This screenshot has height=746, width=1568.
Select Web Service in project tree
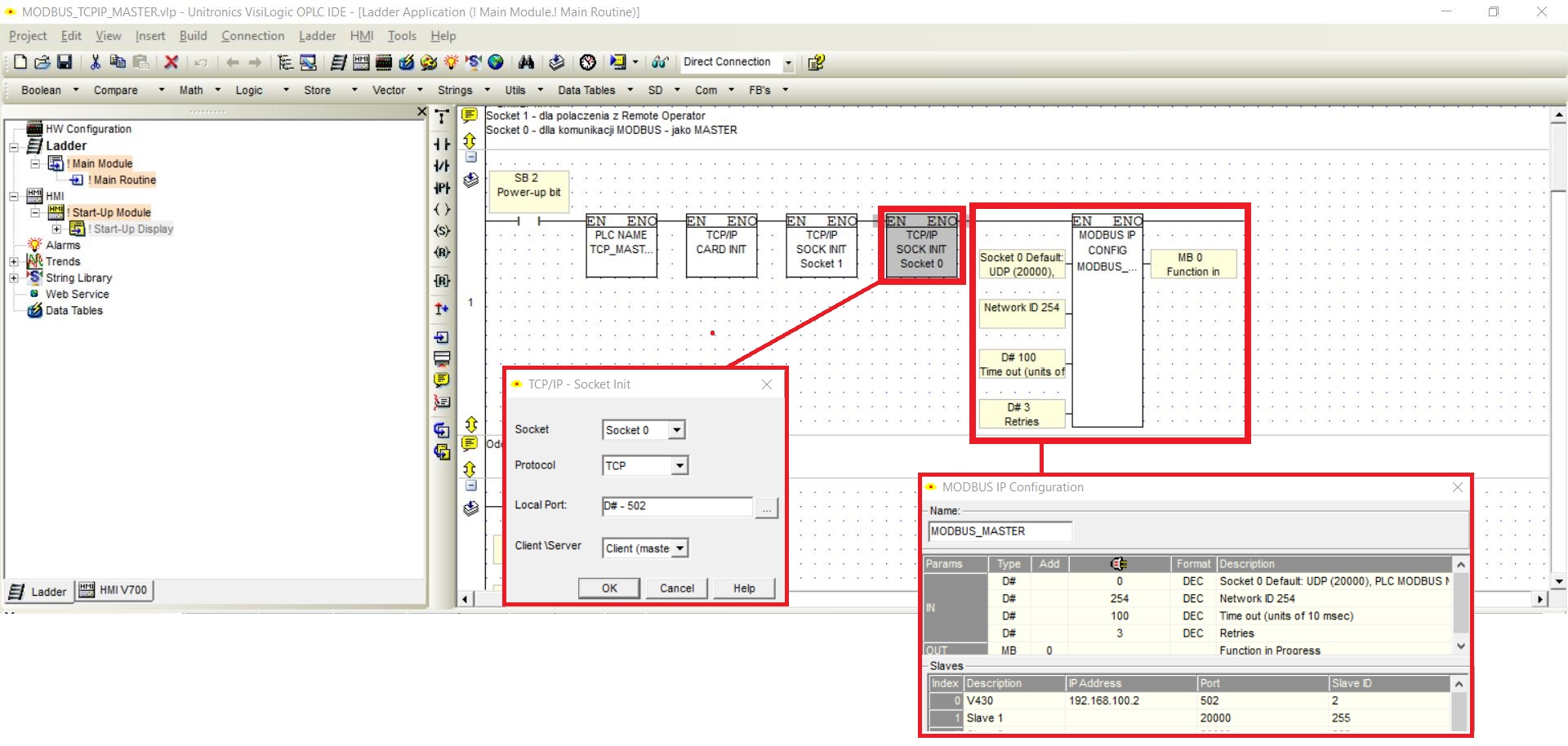pos(77,295)
